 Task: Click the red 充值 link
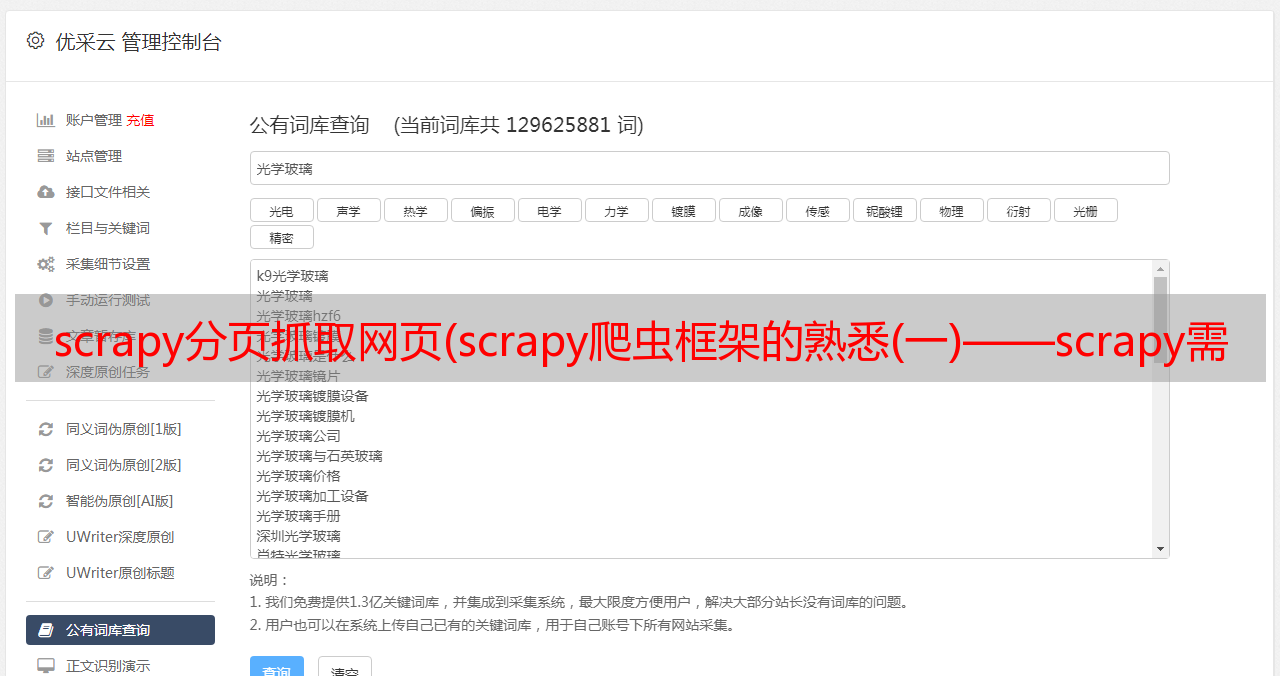click(140, 120)
